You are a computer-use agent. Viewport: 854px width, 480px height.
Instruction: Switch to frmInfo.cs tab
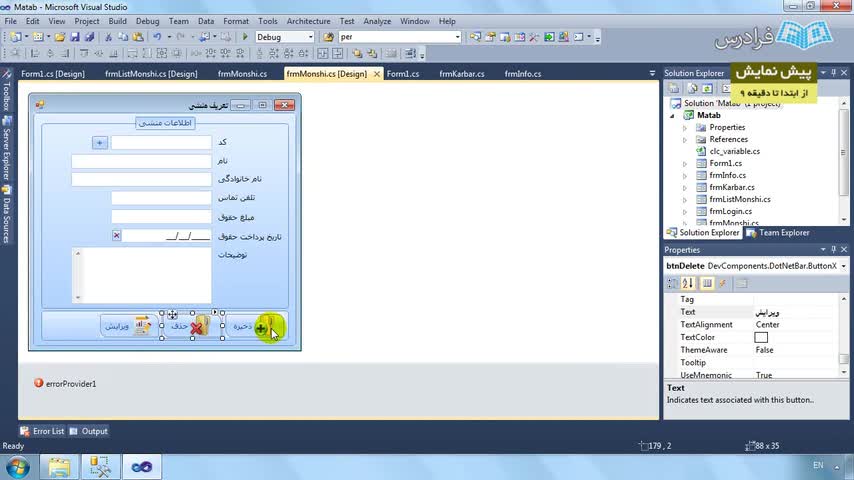(x=523, y=74)
